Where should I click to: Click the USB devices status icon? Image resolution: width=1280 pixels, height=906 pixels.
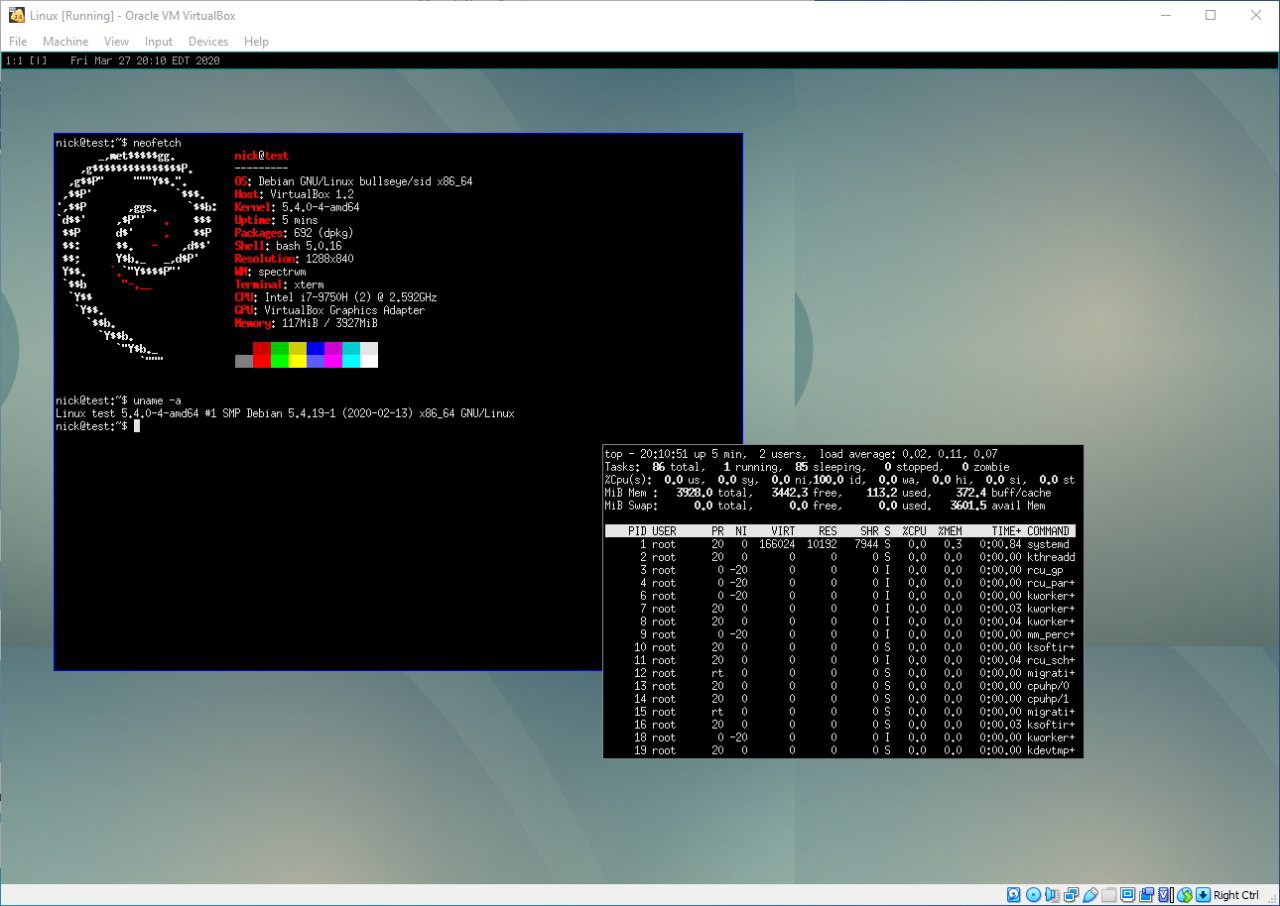1090,894
